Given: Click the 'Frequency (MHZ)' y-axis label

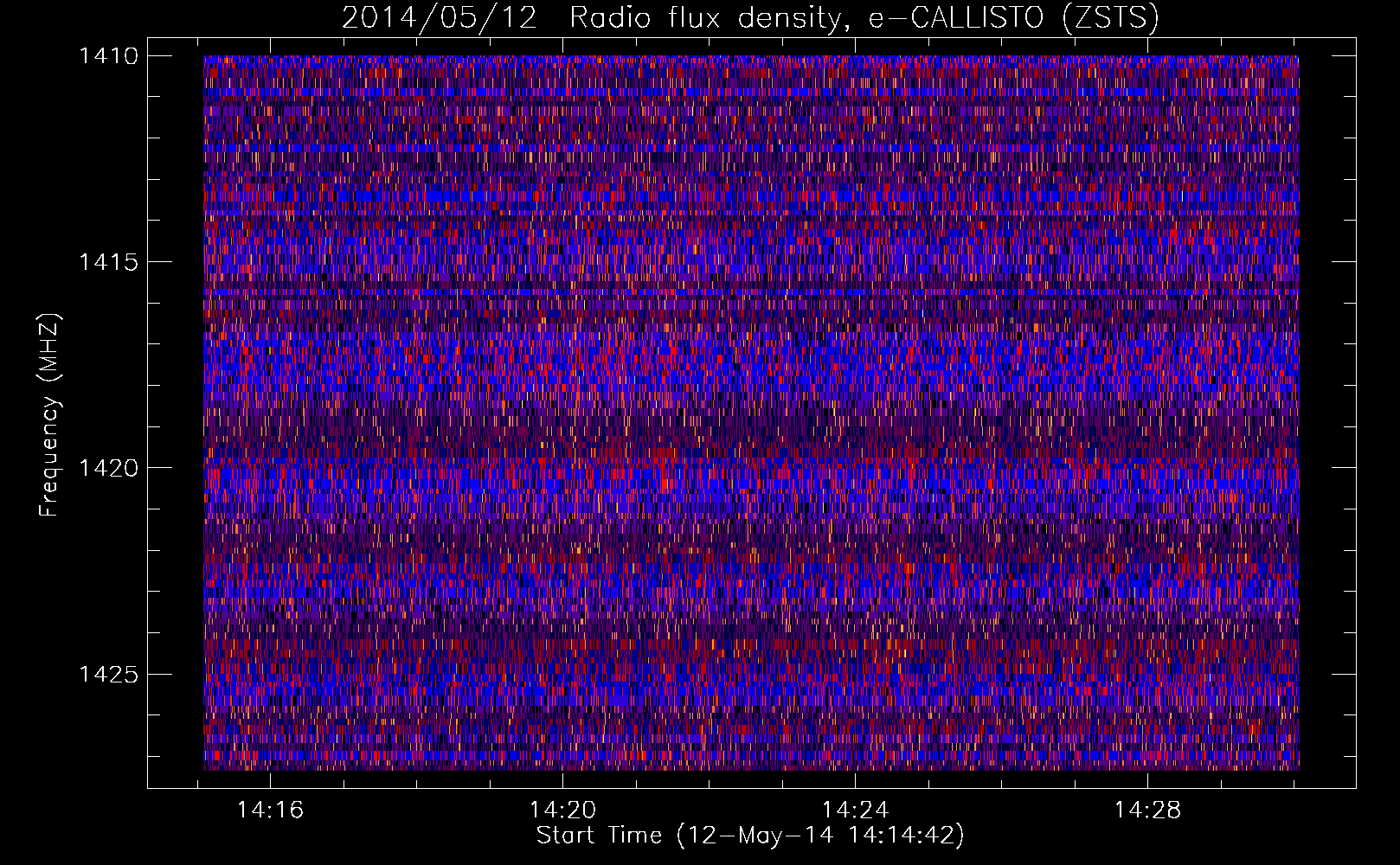Looking at the screenshot, I should pyautogui.click(x=50, y=415).
